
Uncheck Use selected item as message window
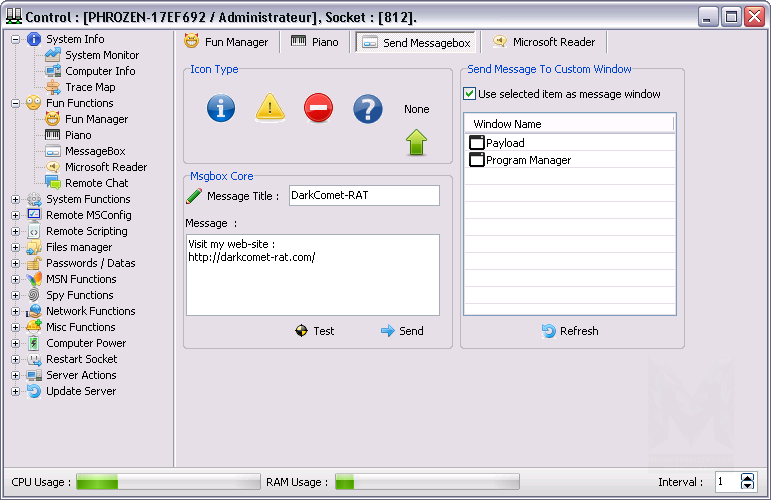470,94
